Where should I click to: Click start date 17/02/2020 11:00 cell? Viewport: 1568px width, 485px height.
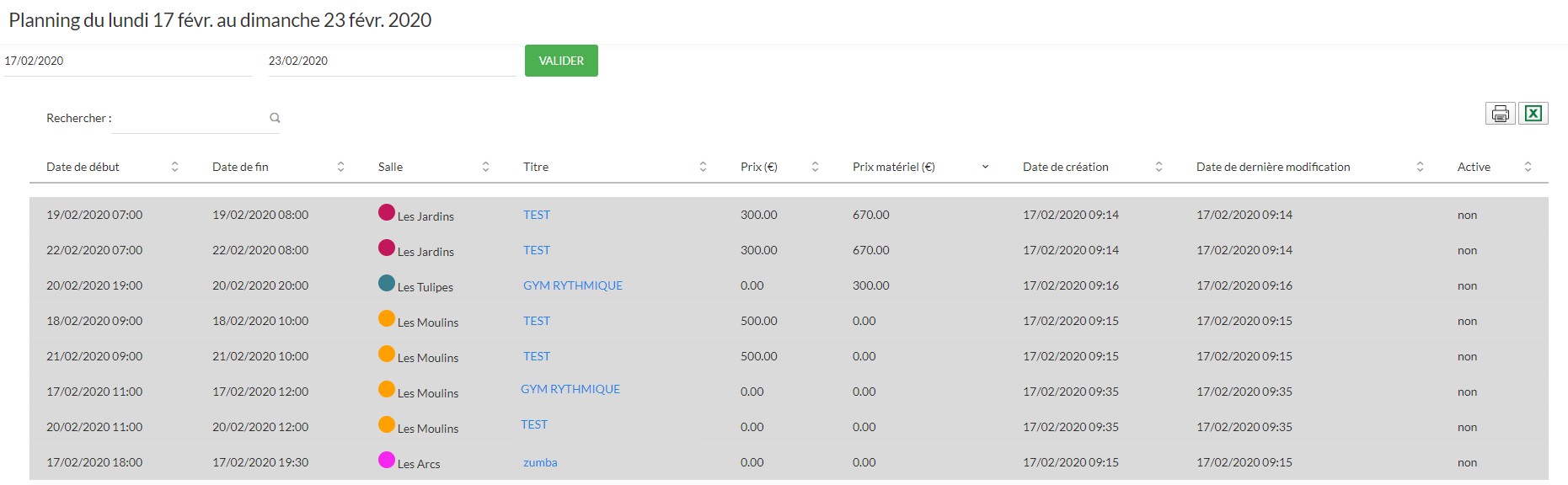94,392
